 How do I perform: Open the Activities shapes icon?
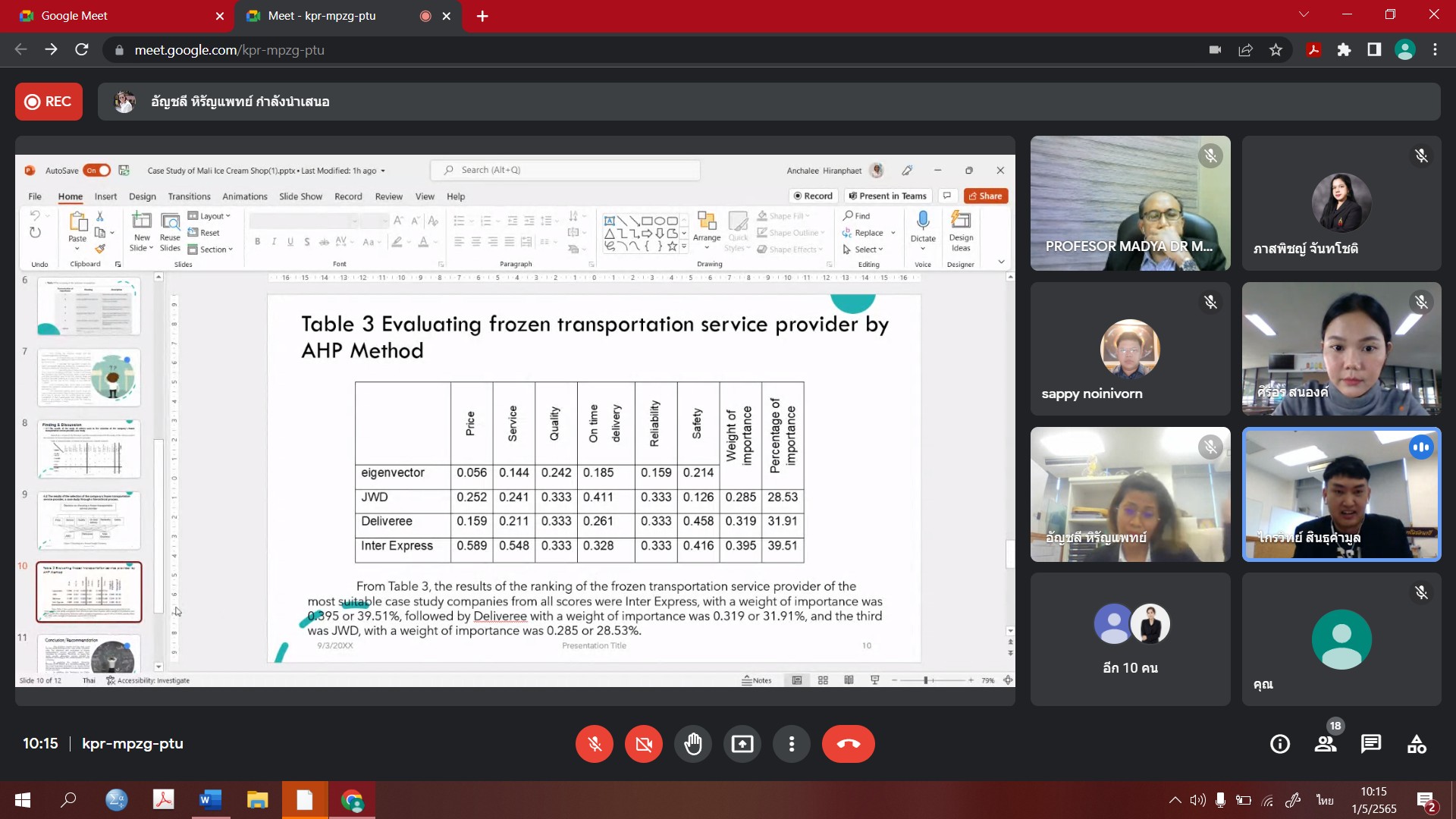coord(1416,744)
